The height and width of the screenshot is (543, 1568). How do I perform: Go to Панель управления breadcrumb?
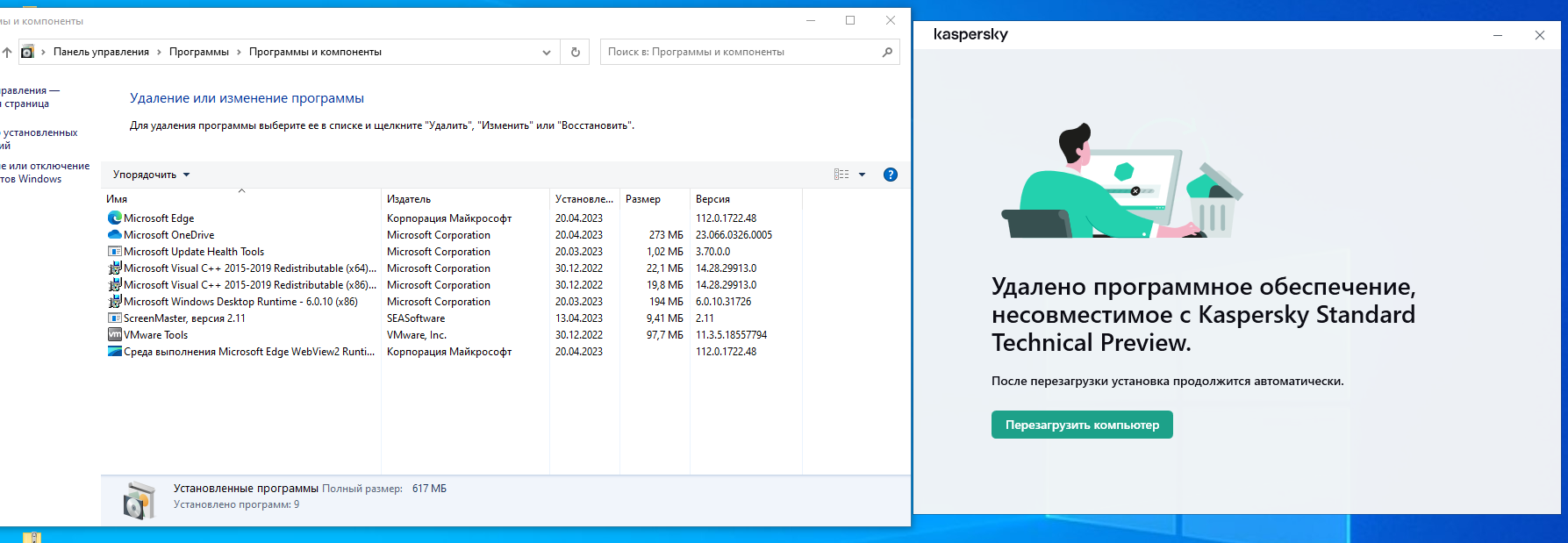(x=101, y=52)
